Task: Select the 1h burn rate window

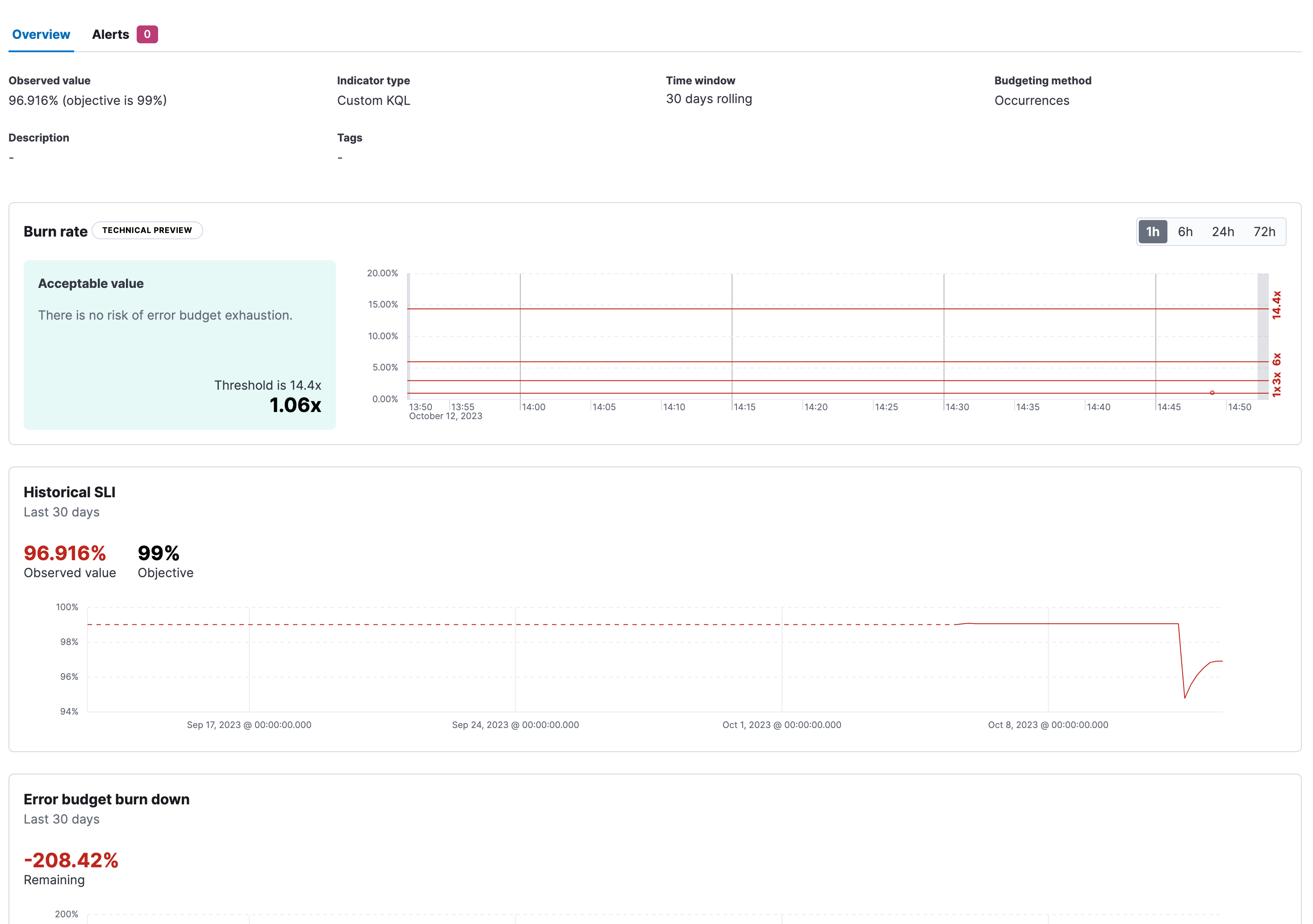Action: coord(1152,231)
